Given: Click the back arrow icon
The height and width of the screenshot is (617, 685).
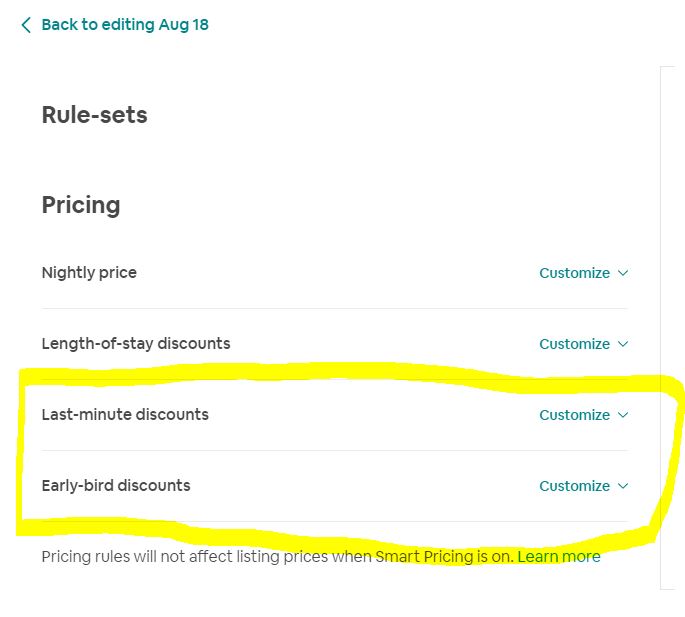Looking at the screenshot, I should (x=25, y=25).
